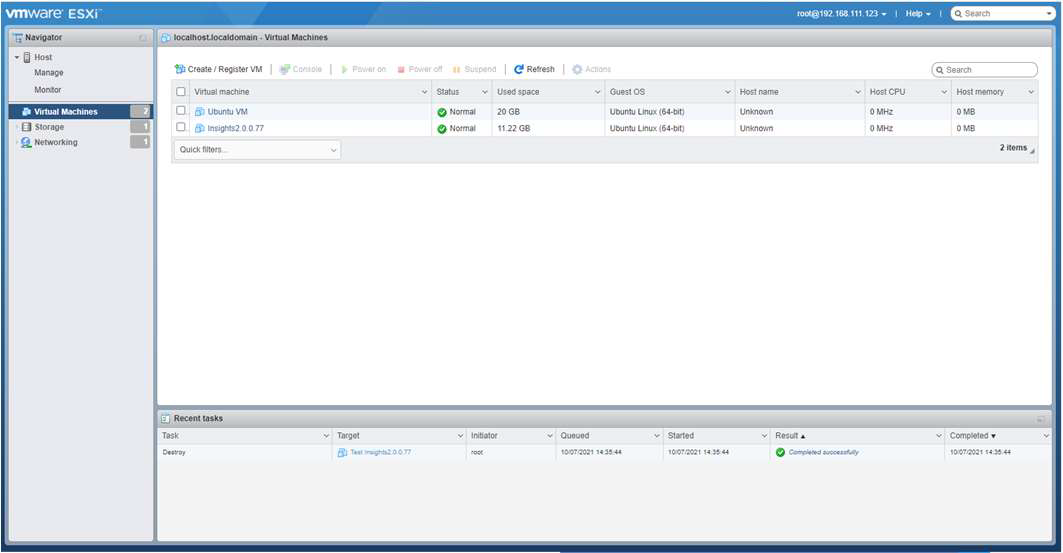Minimize the Navigator panel
This screenshot has width=1063, height=553.
142,38
